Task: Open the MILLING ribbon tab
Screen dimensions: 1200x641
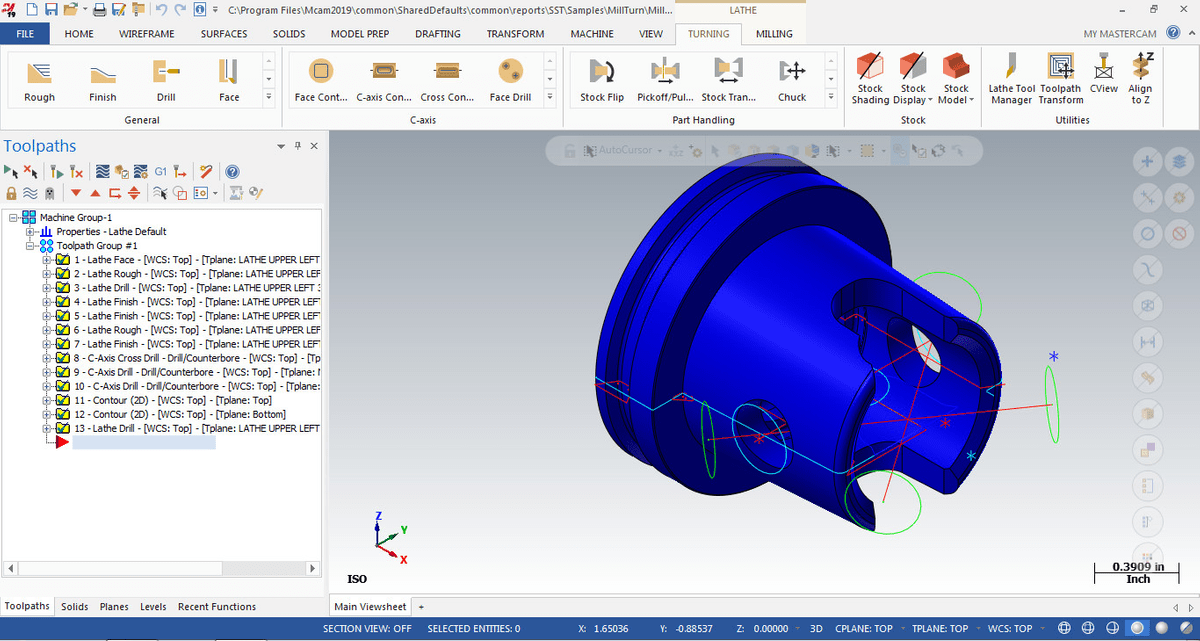Action: (x=774, y=34)
